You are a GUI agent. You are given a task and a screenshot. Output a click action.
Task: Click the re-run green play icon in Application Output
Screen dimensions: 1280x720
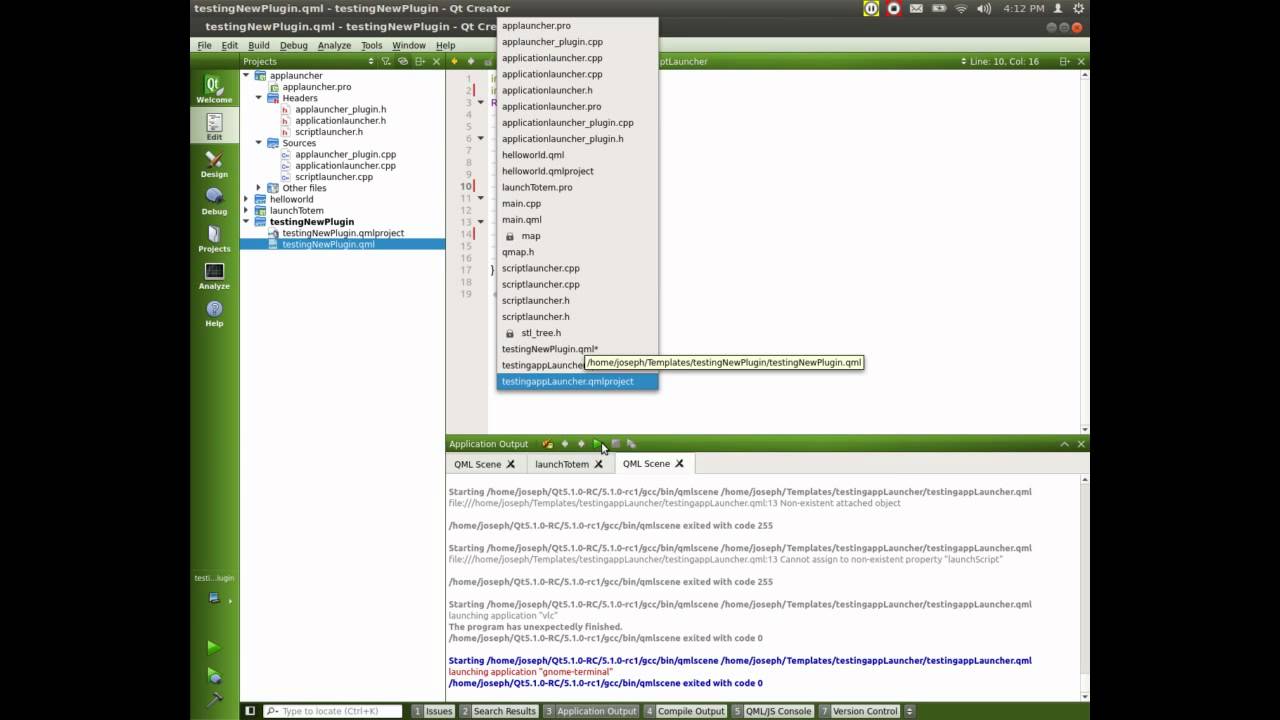click(598, 444)
